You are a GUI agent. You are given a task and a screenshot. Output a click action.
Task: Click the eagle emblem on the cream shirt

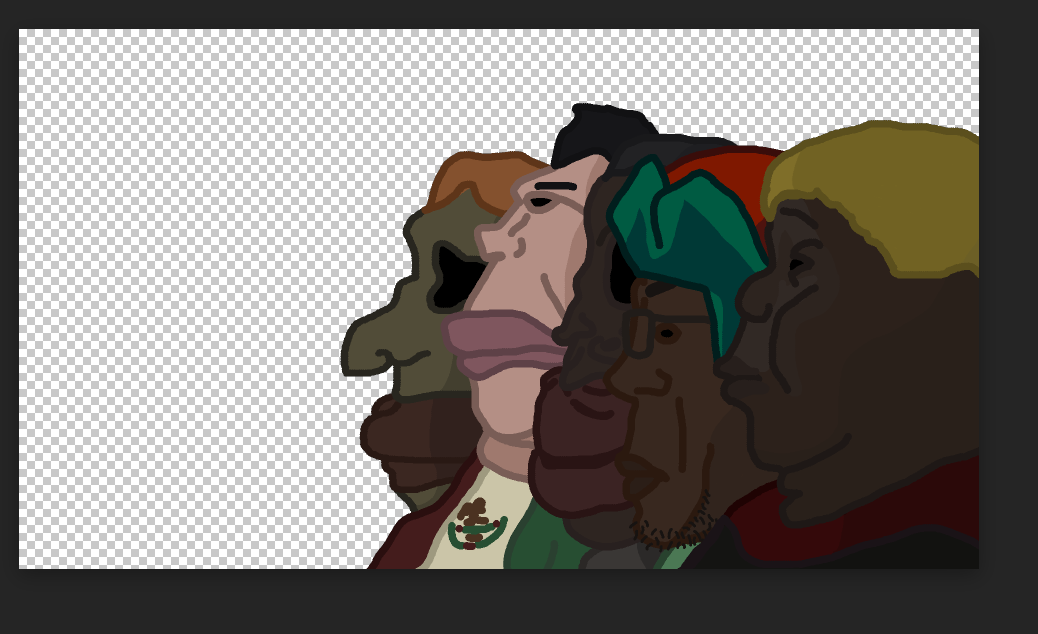476,525
